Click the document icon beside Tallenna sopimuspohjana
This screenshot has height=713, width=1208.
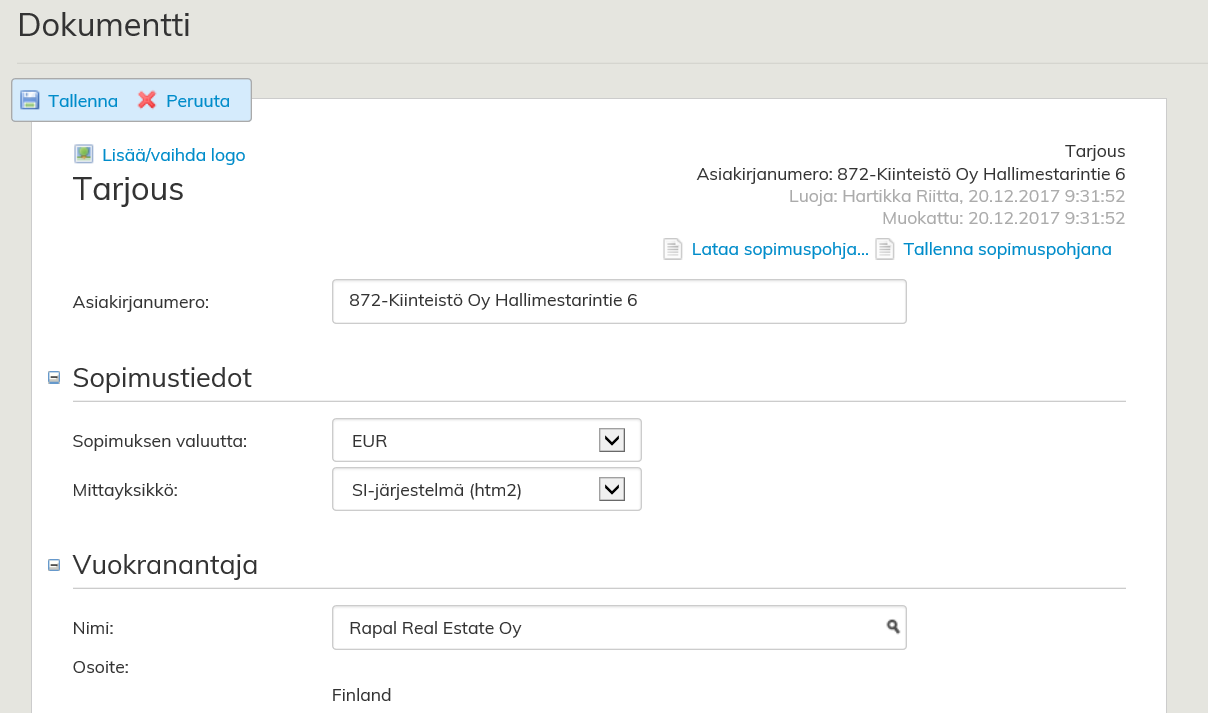click(885, 249)
